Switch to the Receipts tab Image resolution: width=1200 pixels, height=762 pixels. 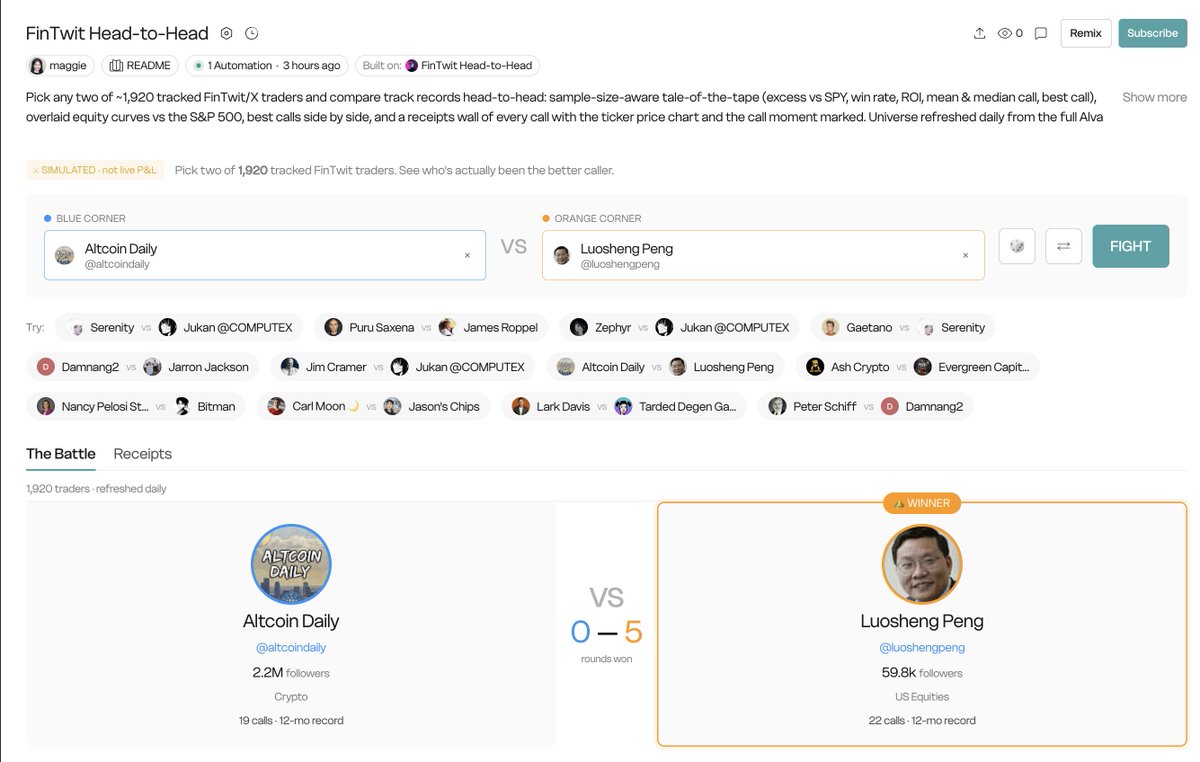click(143, 453)
